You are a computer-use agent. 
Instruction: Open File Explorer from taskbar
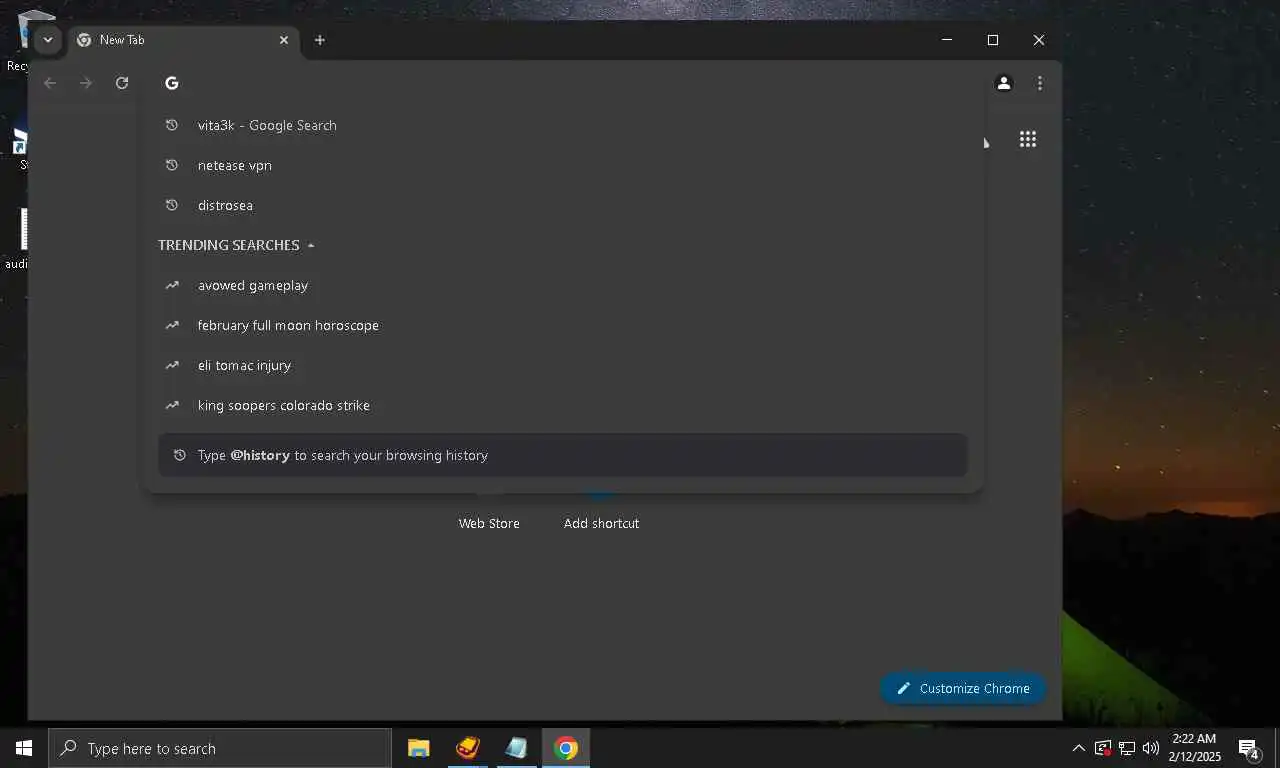coord(419,748)
